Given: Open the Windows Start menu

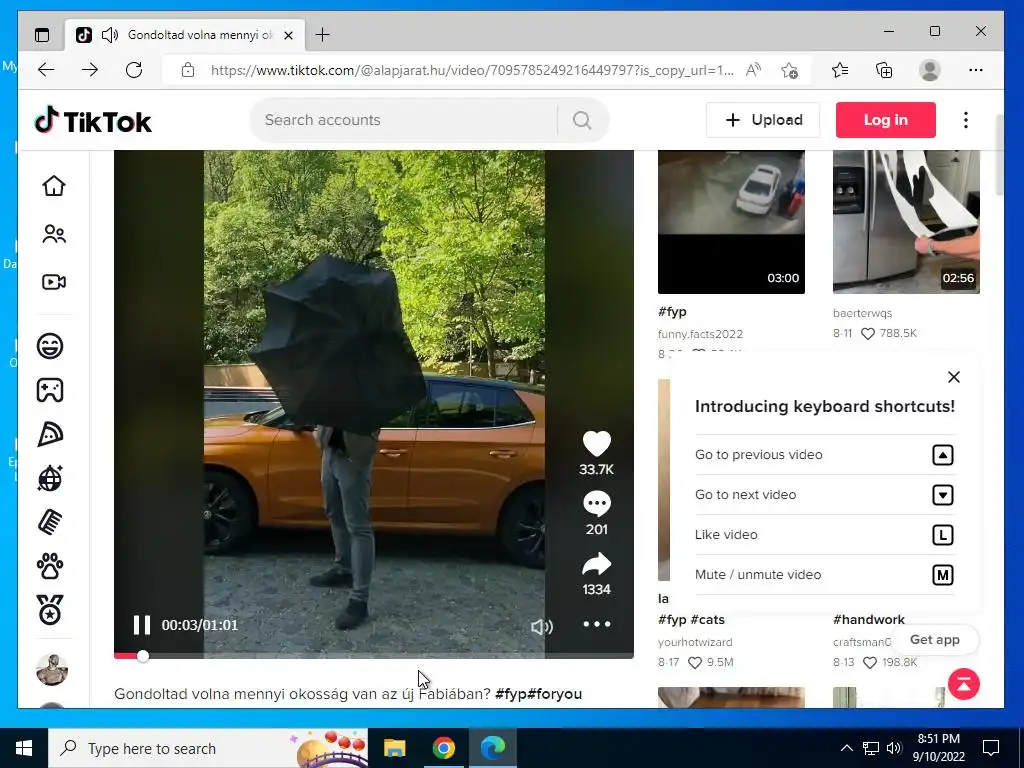Looking at the screenshot, I should pyautogui.click(x=24, y=748).
